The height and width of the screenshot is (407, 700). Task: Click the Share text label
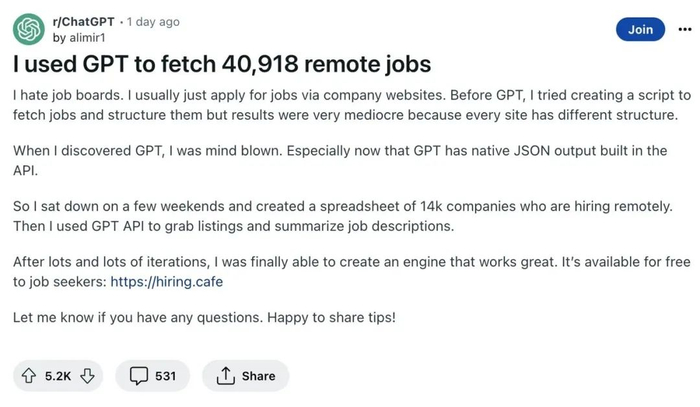pyautogui.click(x=258, y=376)
